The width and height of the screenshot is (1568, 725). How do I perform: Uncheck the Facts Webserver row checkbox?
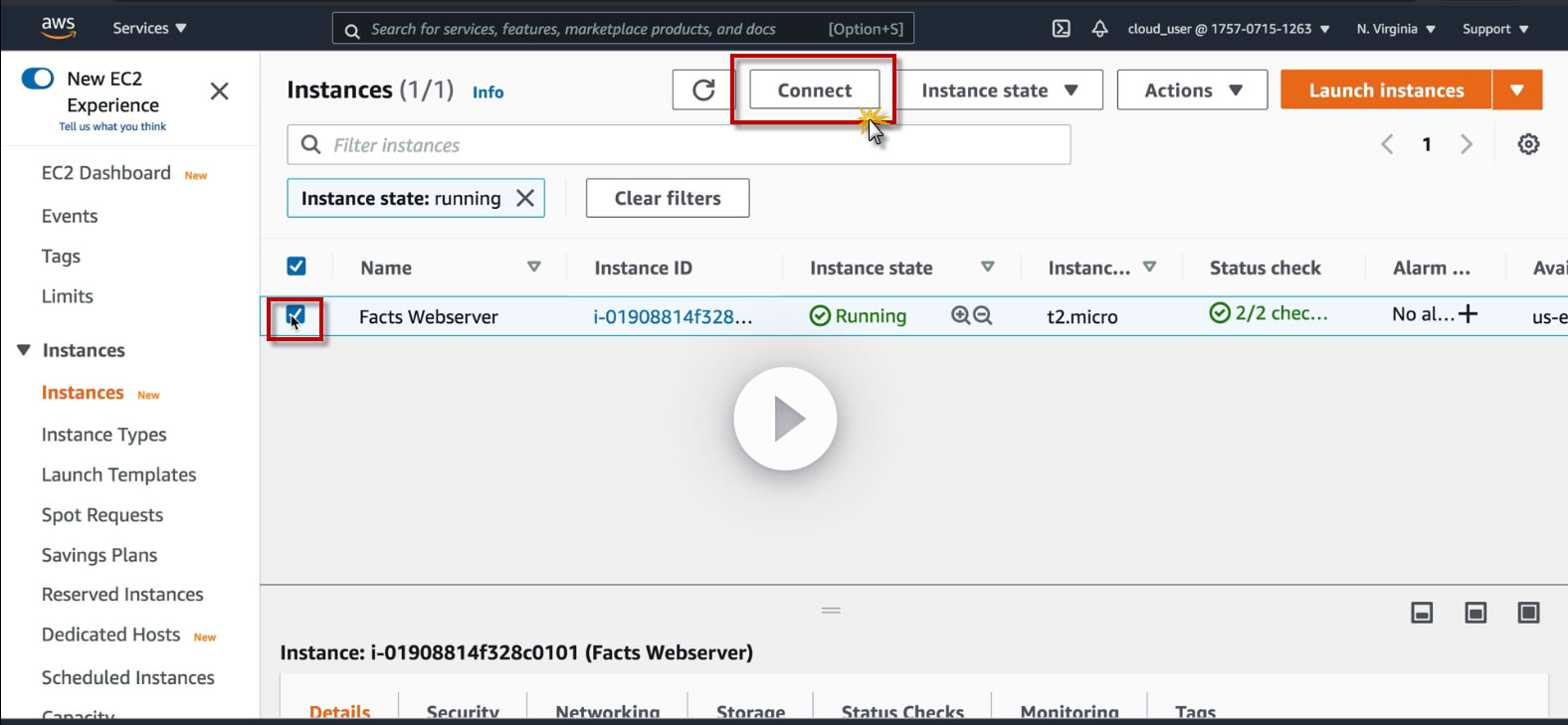[295, 316]
